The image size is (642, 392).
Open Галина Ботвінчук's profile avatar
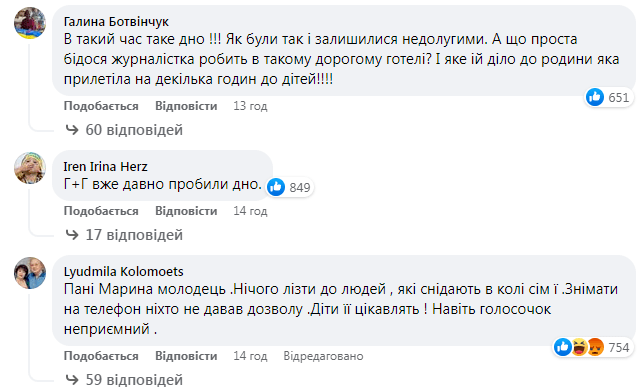click(x=30, y=22)
